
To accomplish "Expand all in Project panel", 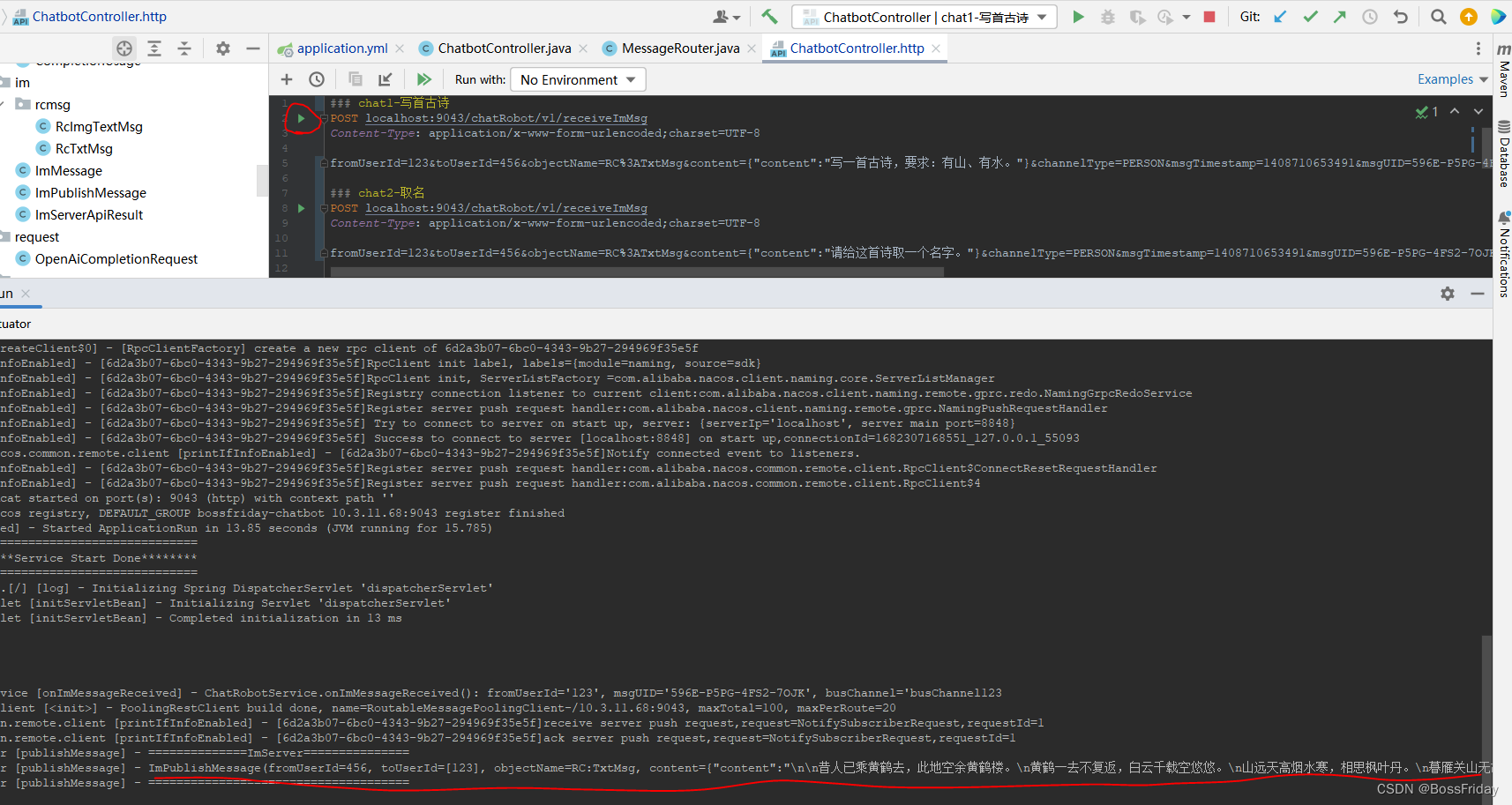I will coord(154,48).
